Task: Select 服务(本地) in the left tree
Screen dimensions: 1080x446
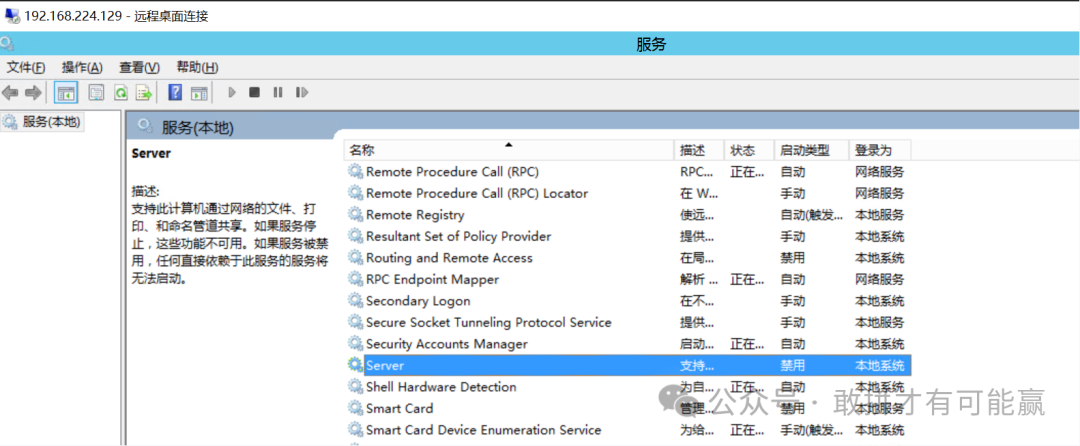Action: [x=51, y=122]
